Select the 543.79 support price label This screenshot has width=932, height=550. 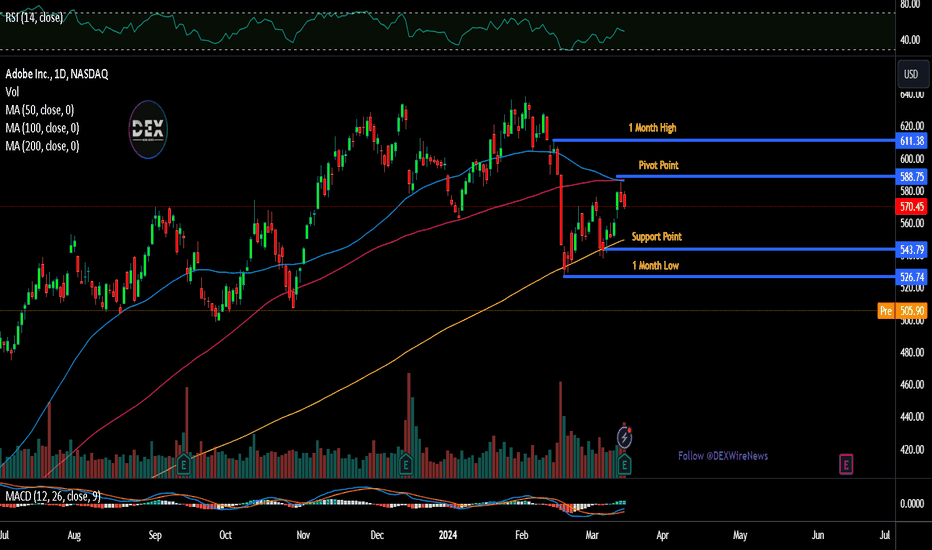[911, 250]
